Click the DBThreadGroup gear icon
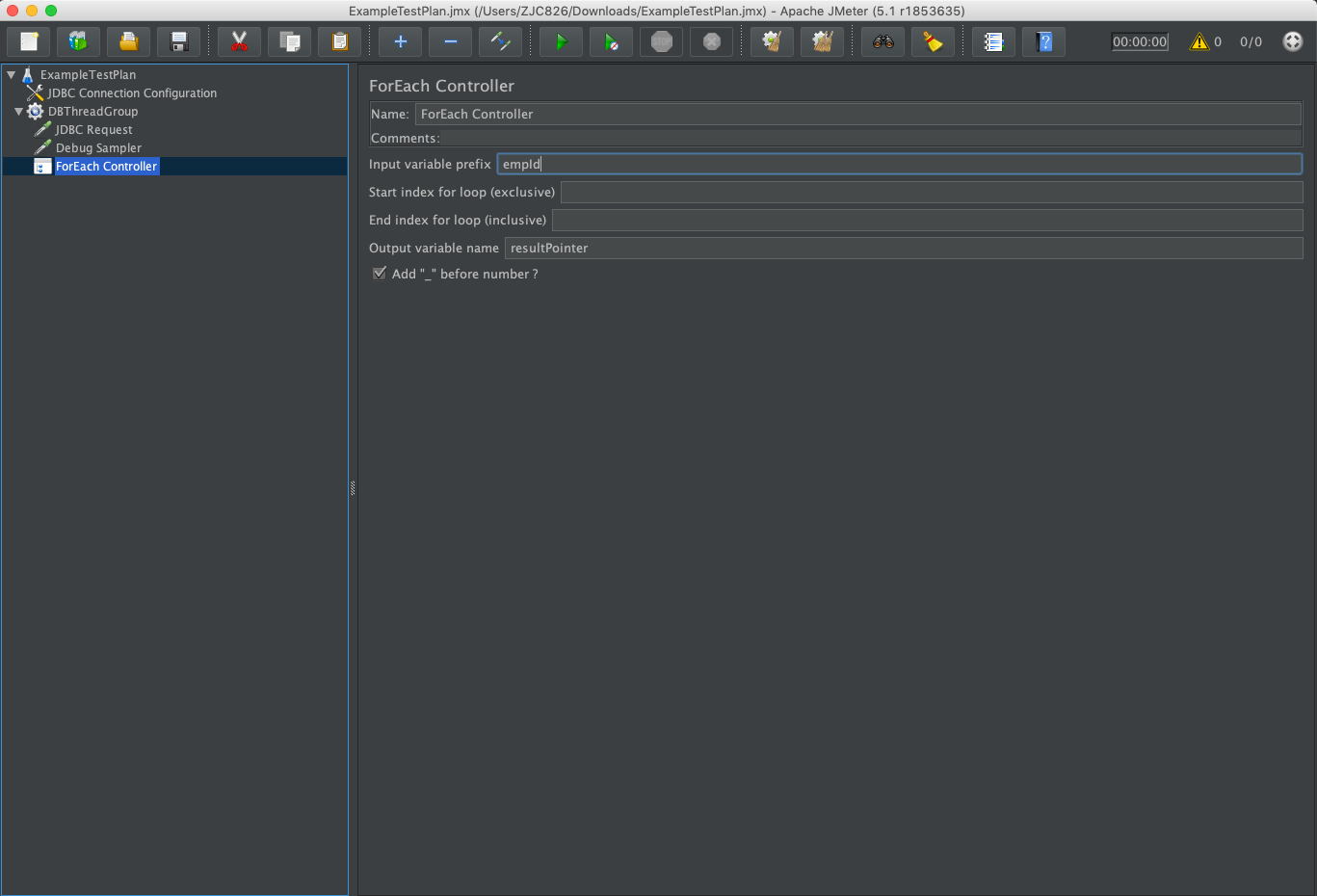 point(36,112)
